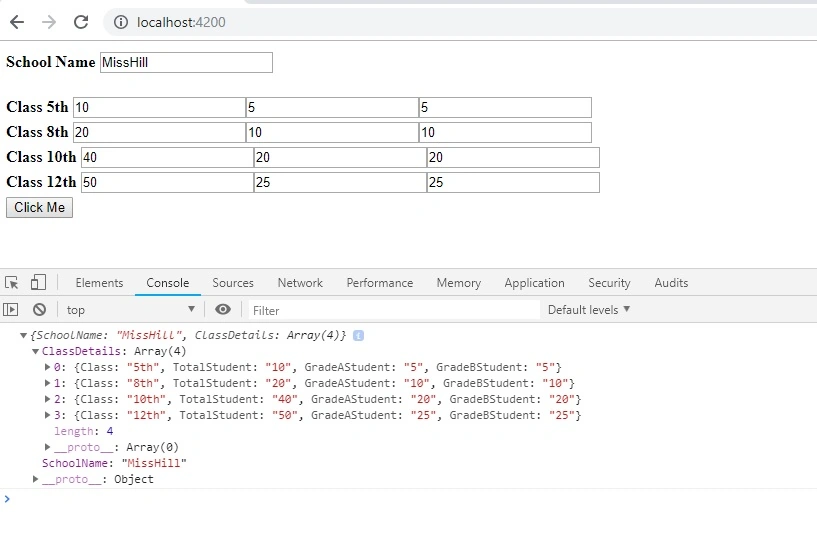Click the Class 5th total field showing 10
This screenshot has height=552, width=817.
[159, 107]
